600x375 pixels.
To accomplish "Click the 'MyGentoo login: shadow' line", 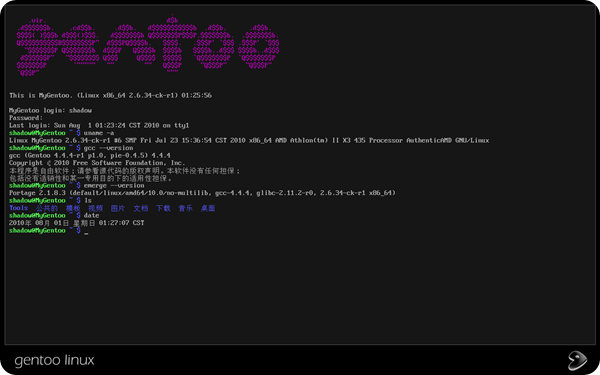I will [x=50, y=111].
